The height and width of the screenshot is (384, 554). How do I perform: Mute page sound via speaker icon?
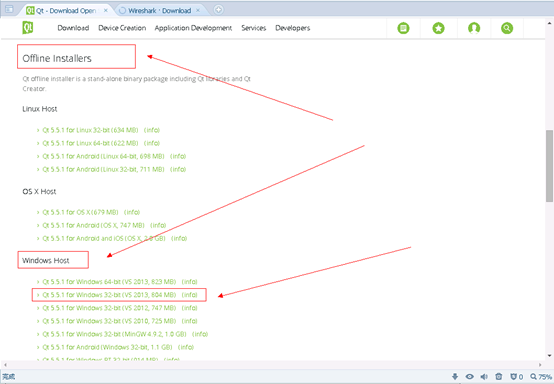(x=484, y=377)
